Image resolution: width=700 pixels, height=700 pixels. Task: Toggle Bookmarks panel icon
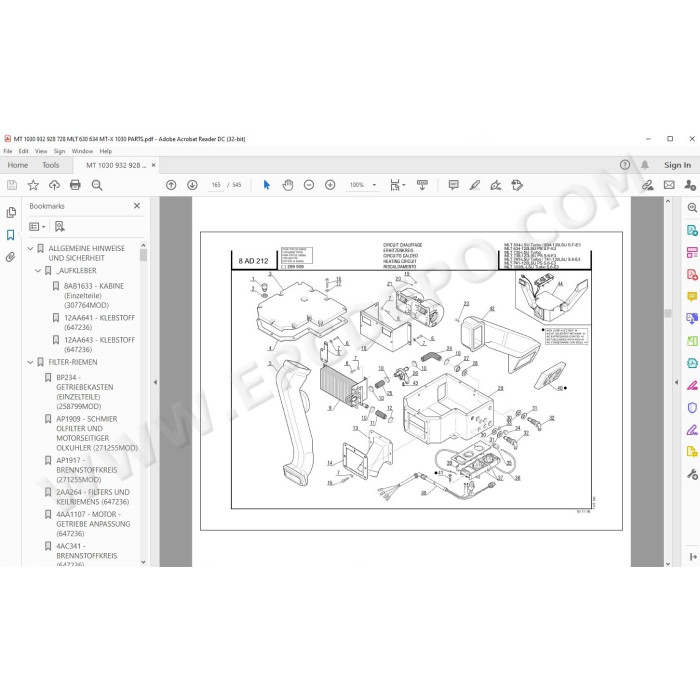[11, 235]
